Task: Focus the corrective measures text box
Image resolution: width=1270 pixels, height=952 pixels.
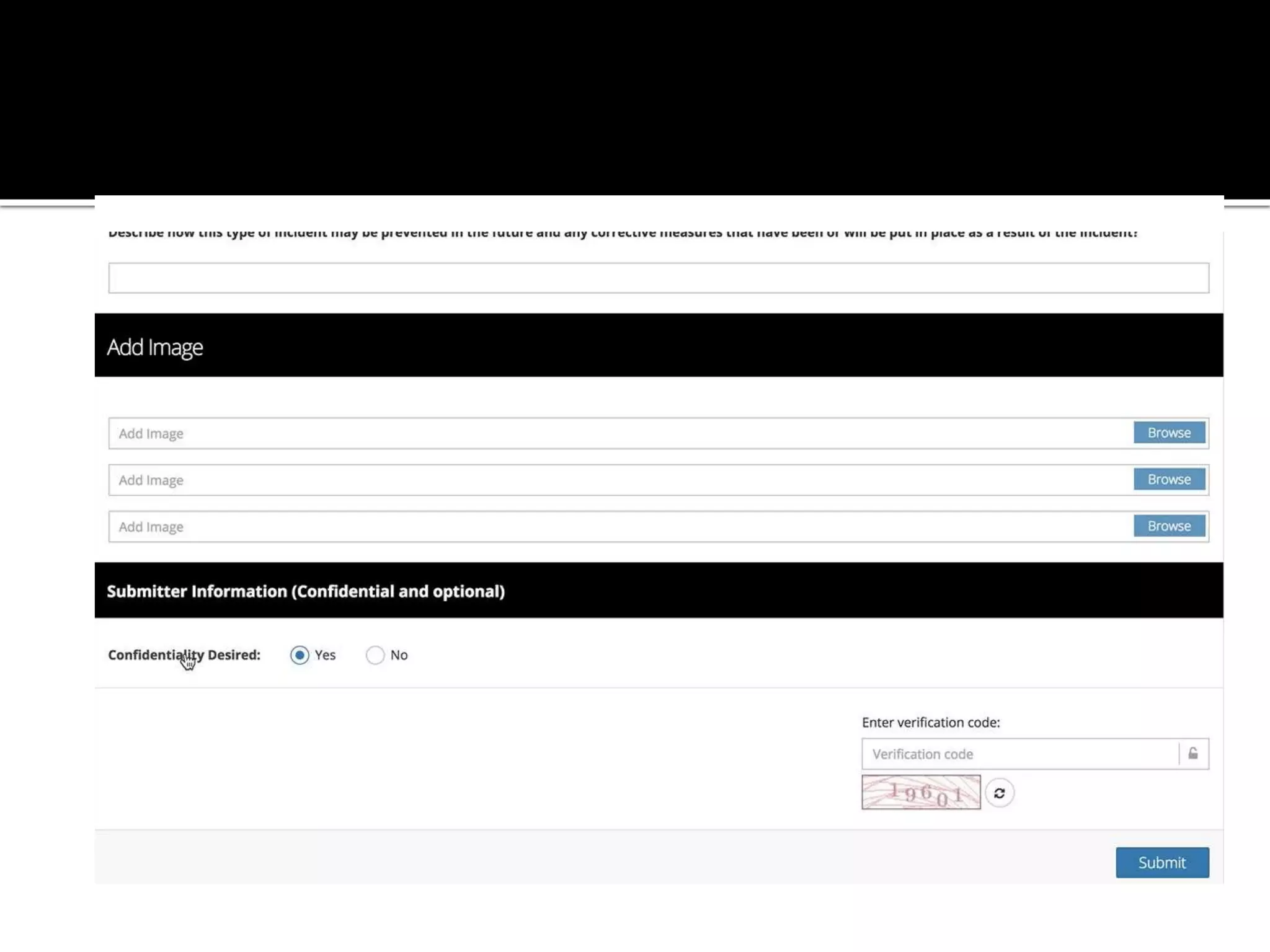Action: tap(658, 278)
